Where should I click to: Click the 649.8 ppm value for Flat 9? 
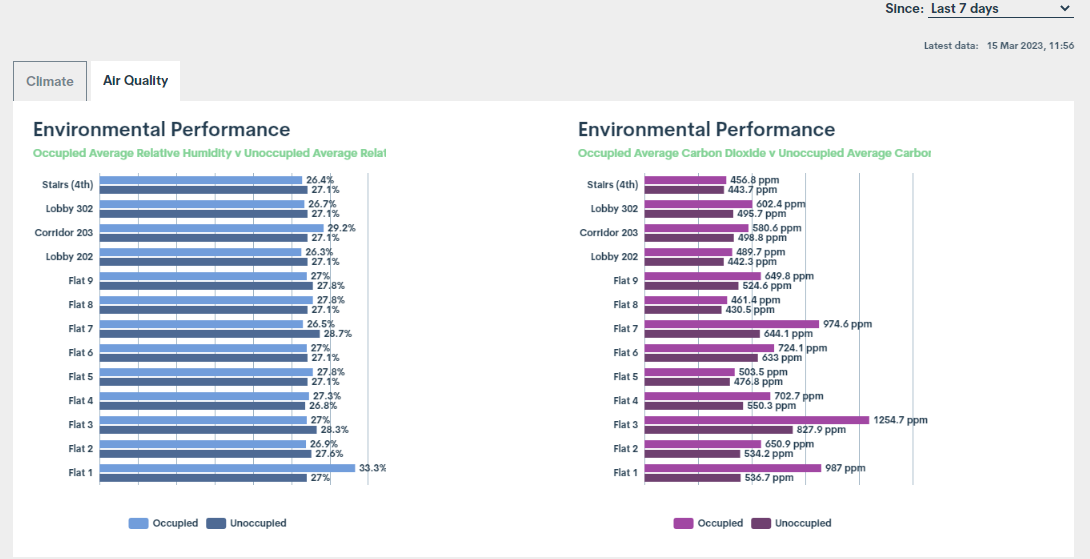coord(789,276)
